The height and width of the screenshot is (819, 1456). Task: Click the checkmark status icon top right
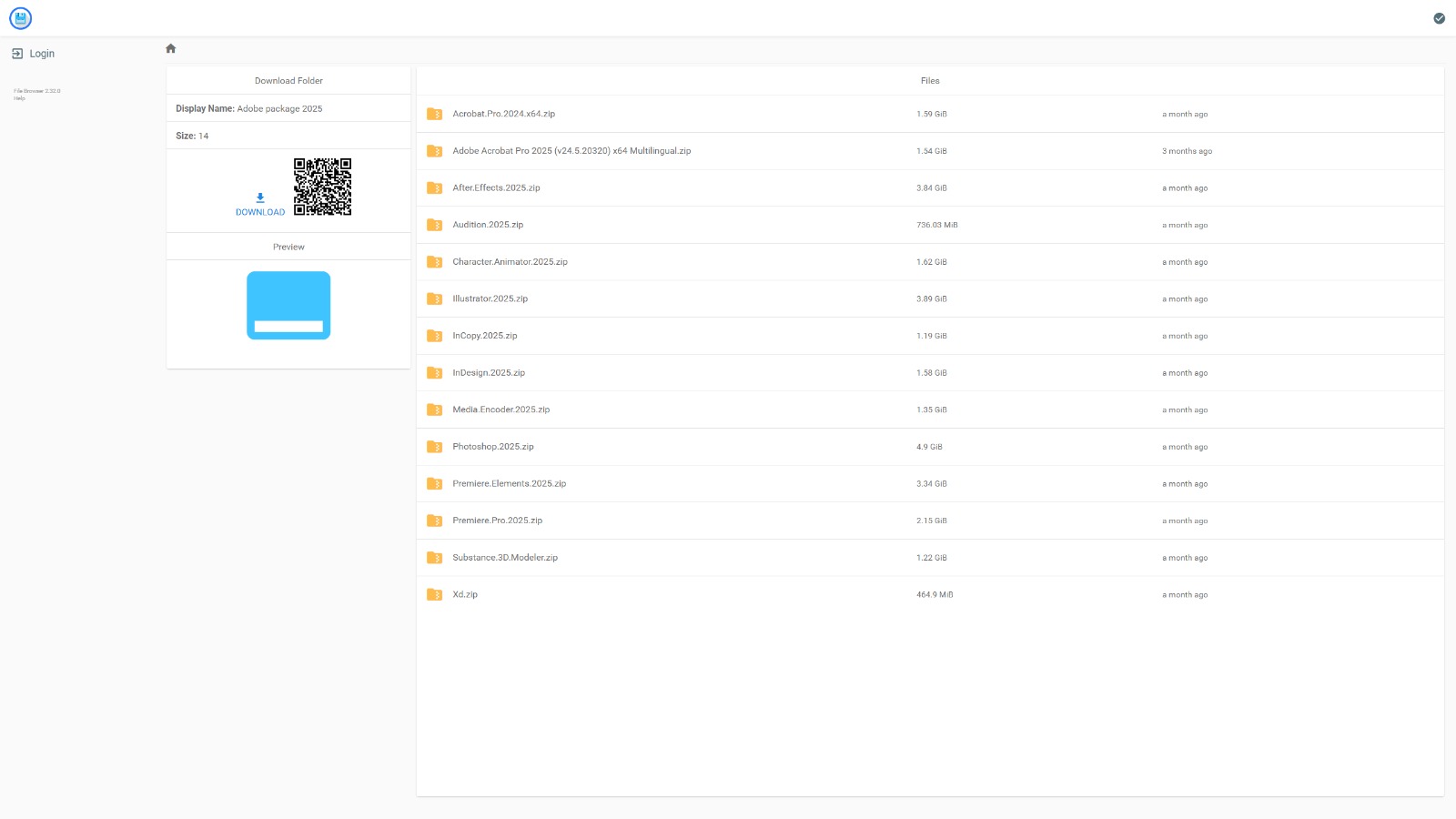coord(1439,18)
